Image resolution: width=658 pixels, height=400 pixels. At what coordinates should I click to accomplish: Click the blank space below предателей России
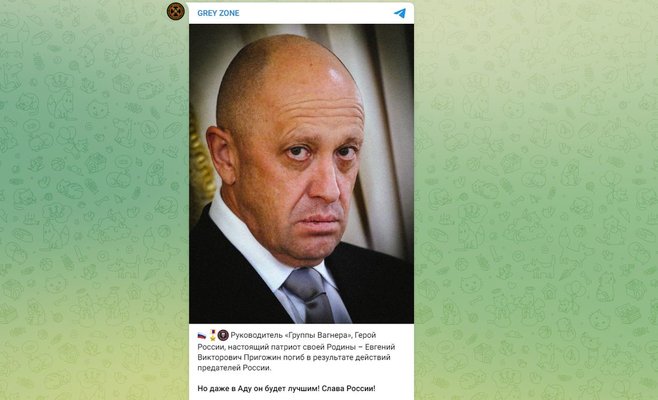pos(301,378)
